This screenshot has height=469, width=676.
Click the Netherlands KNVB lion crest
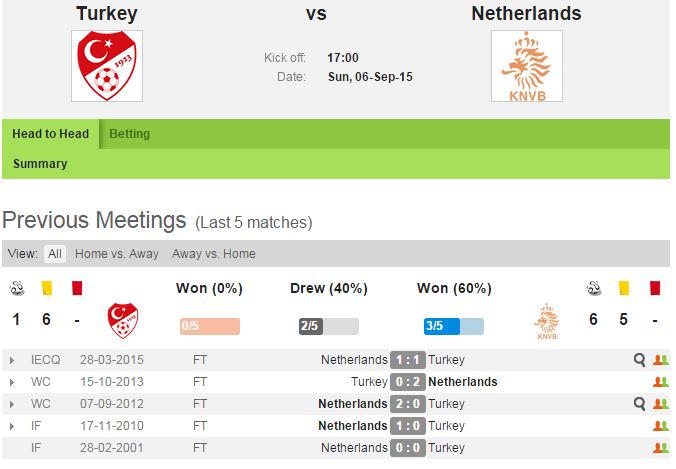pos(526,66)
